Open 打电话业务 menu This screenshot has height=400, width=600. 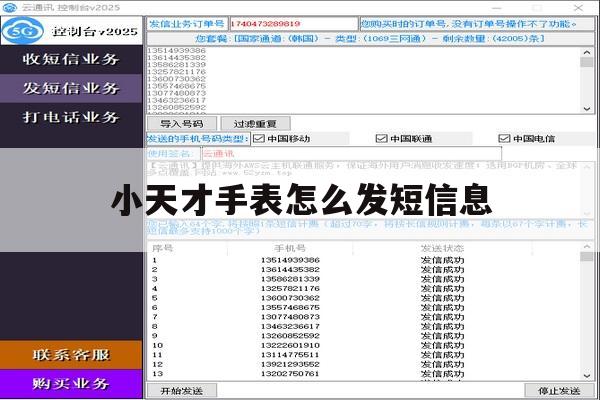tap(71, 117)
